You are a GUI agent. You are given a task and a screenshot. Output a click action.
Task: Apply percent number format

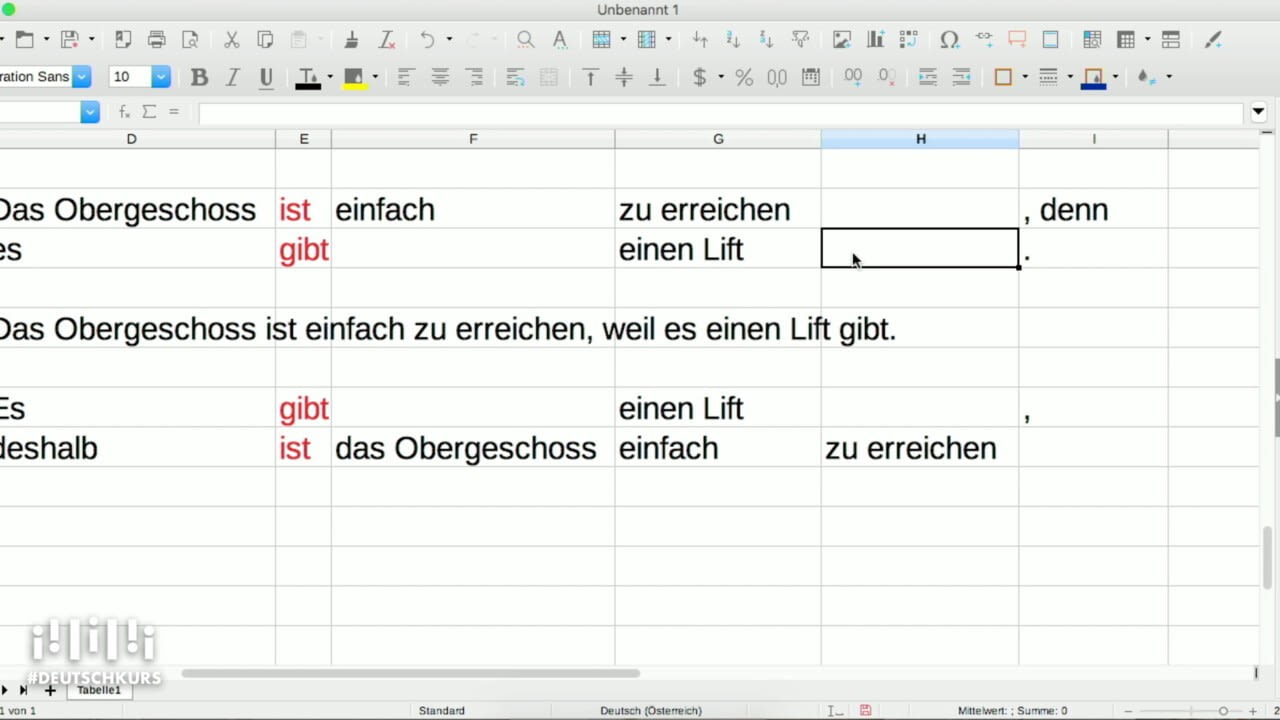click(744, 77)
